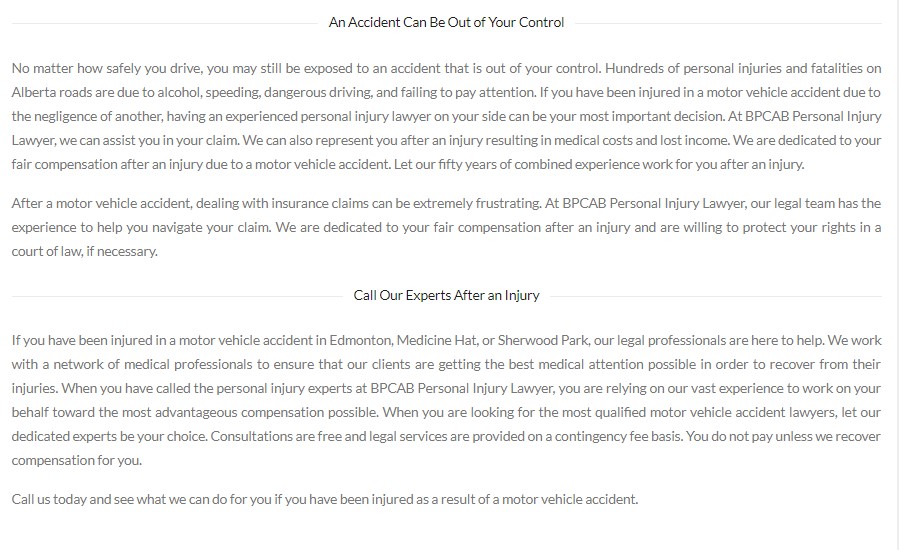Click the paragraph starting 'After a motor vehicle accident'
Screen dimensions: 899x550
(x=446, y=227)
